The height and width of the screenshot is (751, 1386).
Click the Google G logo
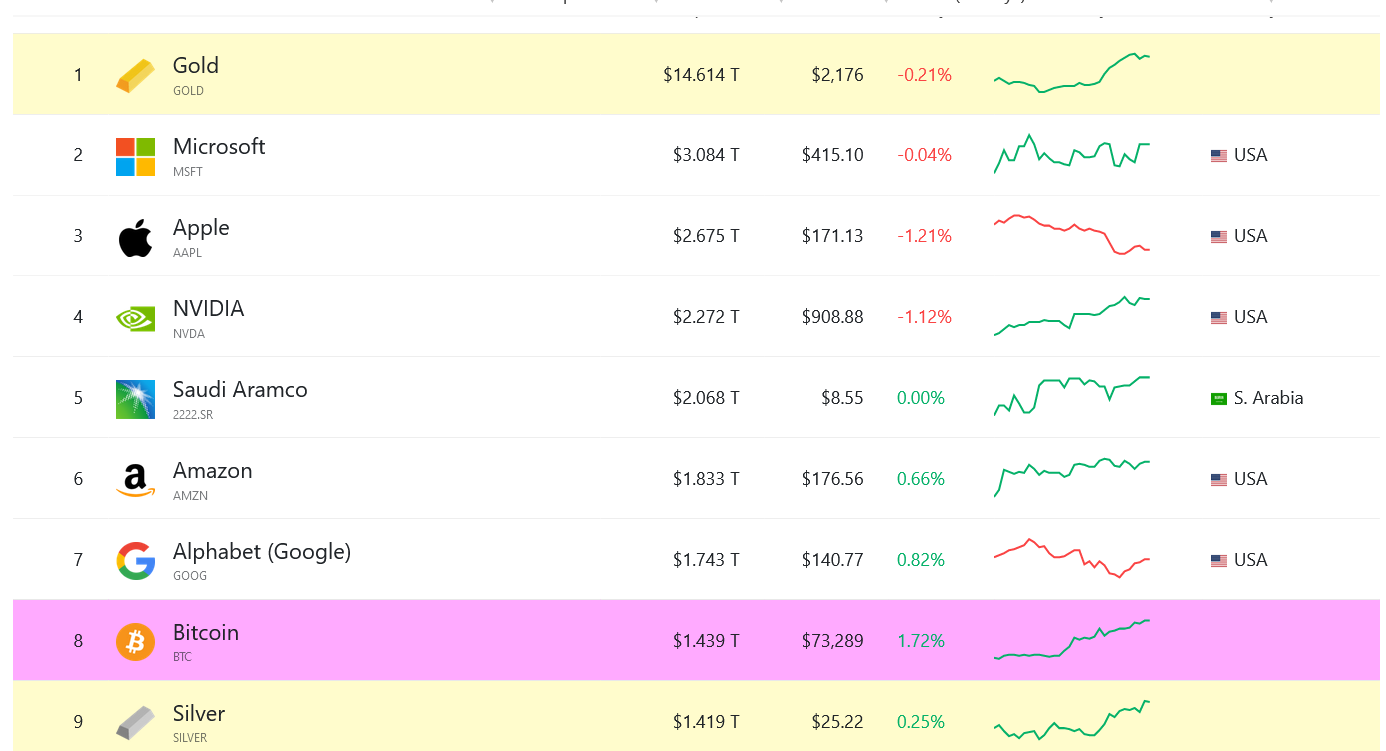(x=135, y=561)
